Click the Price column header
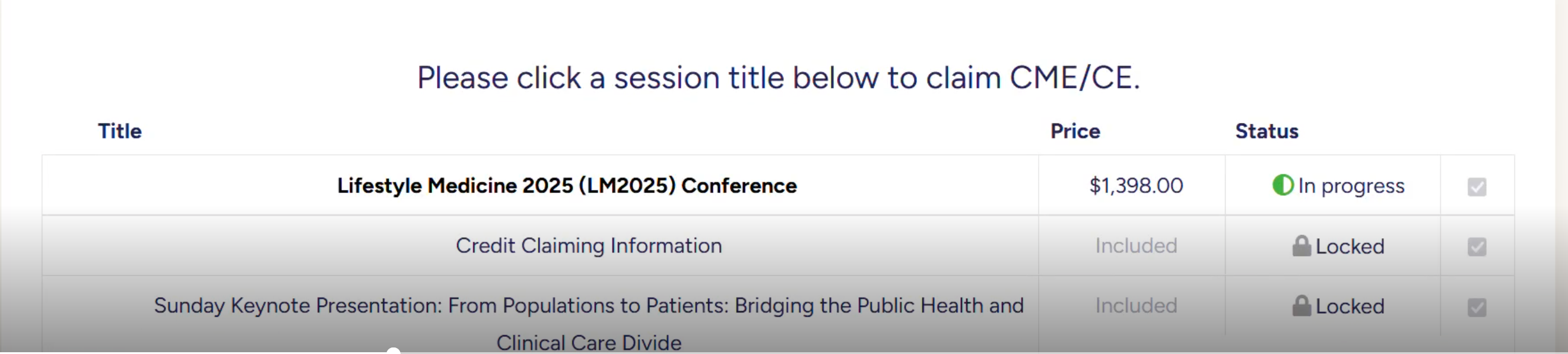The height and width of the screenshot is (354, 1568). pos(1075,131)
